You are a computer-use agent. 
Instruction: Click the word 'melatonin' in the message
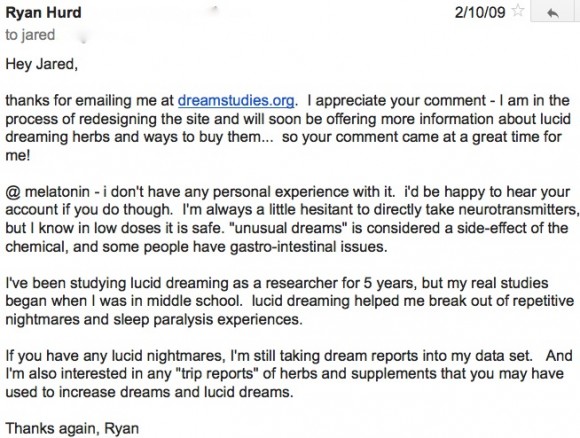pos(57,192)
